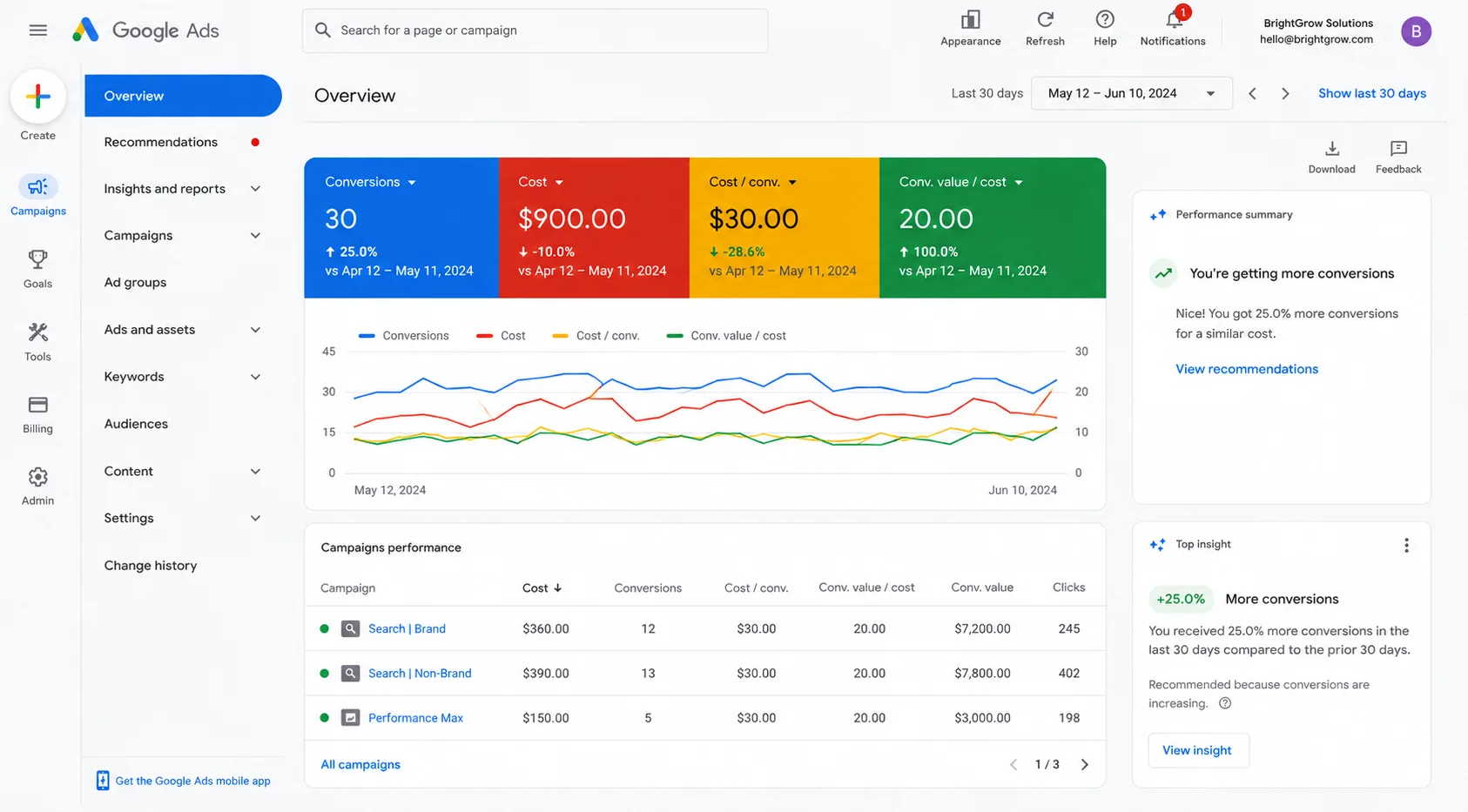This screenshot has width=1468, height=812.
Task: Click the Google Ads logo
Action: pos(145,30)
